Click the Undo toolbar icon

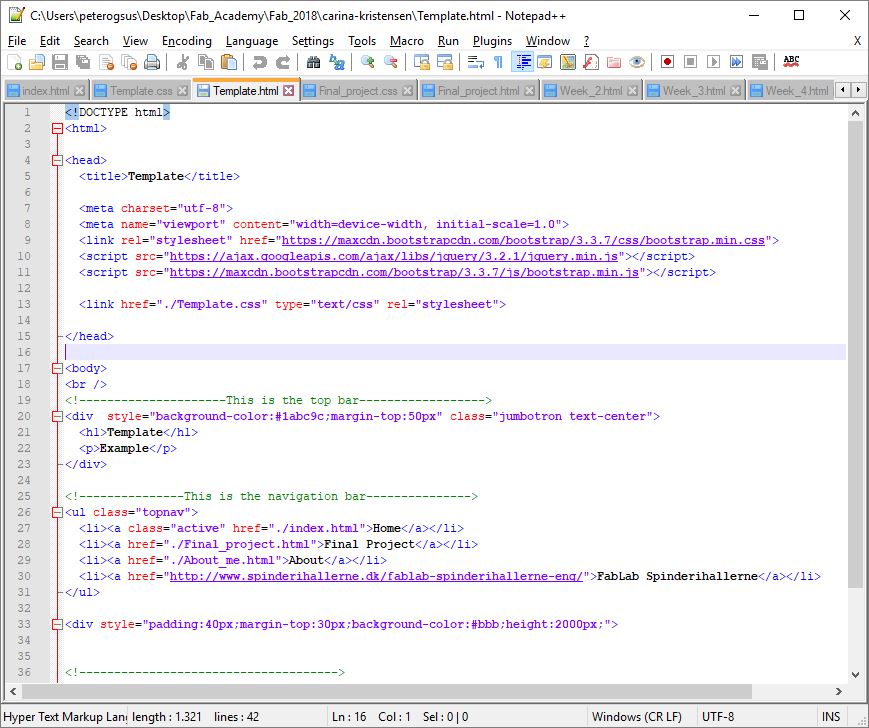click(259, 62)
